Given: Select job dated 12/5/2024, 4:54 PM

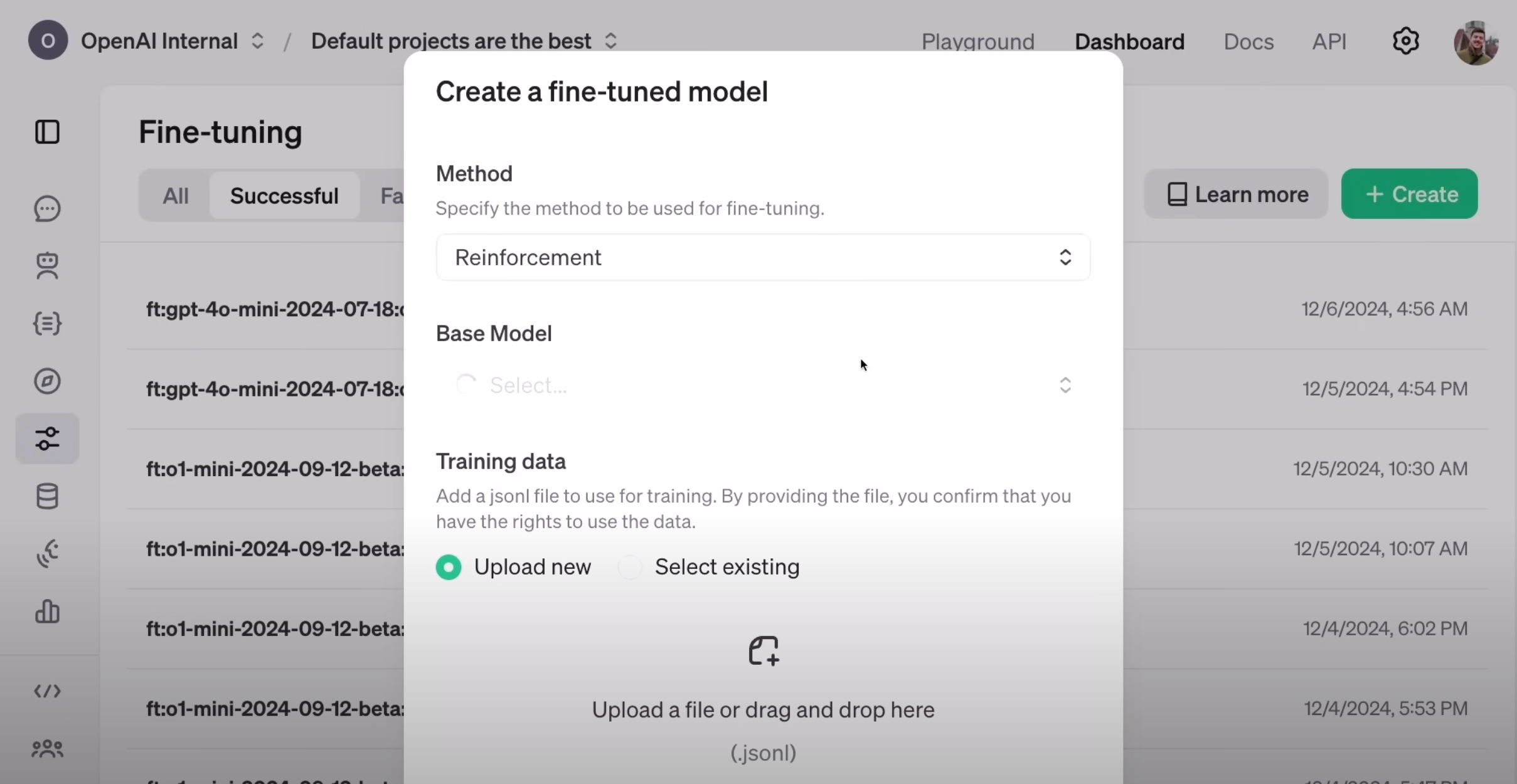Looking at the screenshot, I should pyautogui.click(x=1385, y=388).
